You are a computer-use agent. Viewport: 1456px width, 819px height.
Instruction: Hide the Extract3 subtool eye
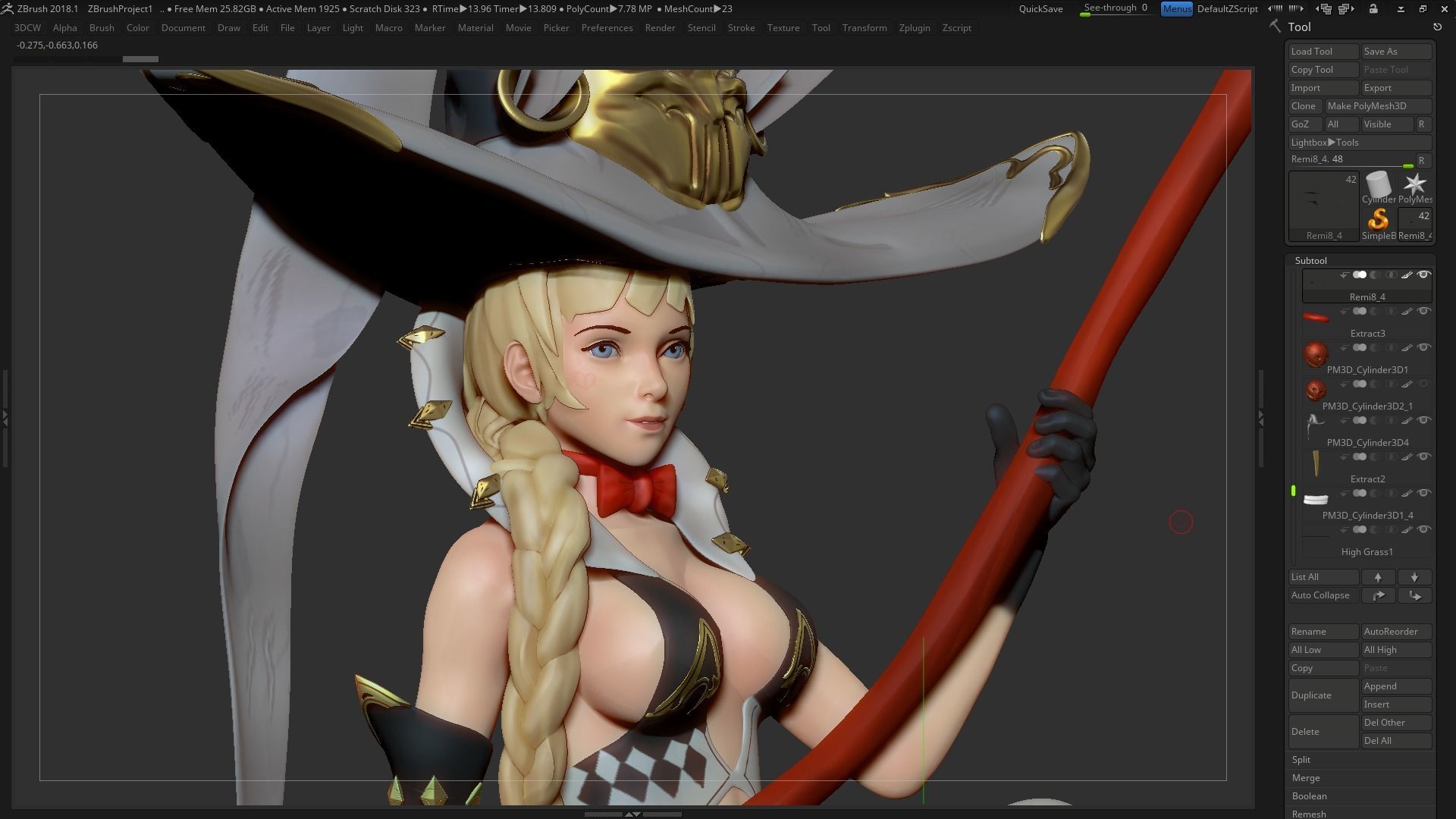click(x=1424, y=312)
